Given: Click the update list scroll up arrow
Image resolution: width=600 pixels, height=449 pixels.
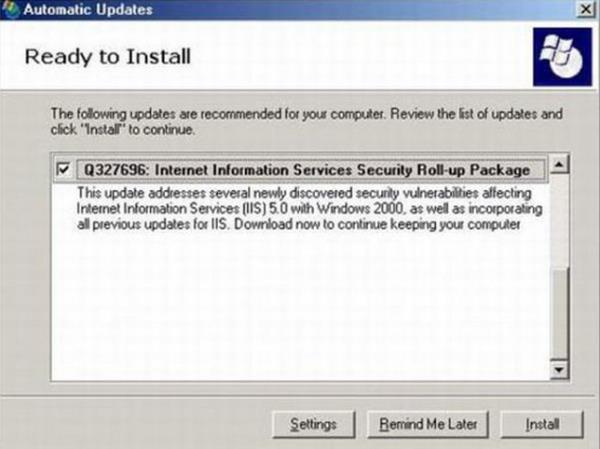Looking at the screenshot, I should (x=560, y=164).
